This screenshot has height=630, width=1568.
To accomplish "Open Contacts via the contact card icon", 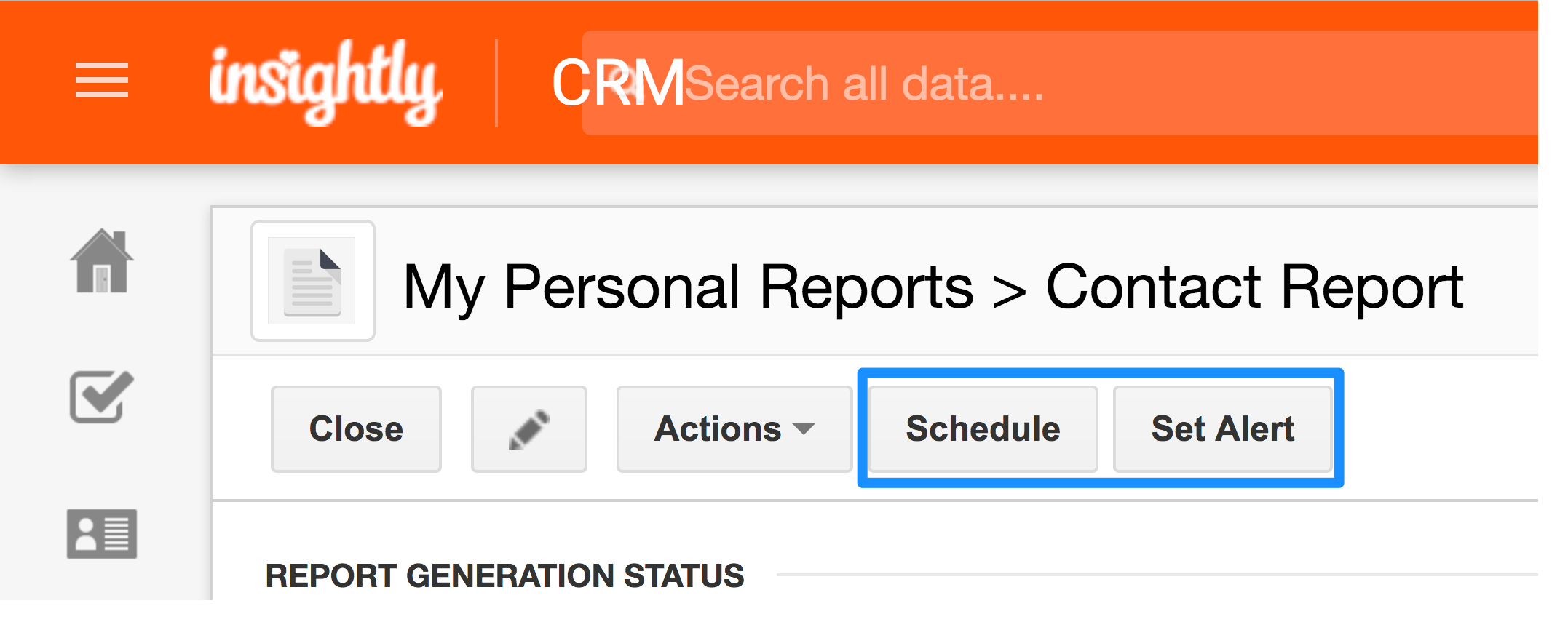I will 102,534.
